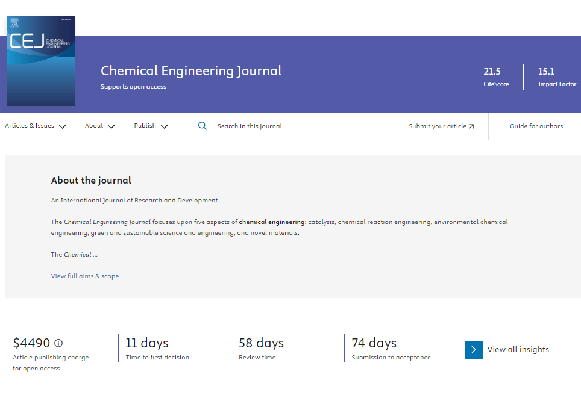Screen dimensions: 581x393
Task: Click View all insights link
Action: 518,349
